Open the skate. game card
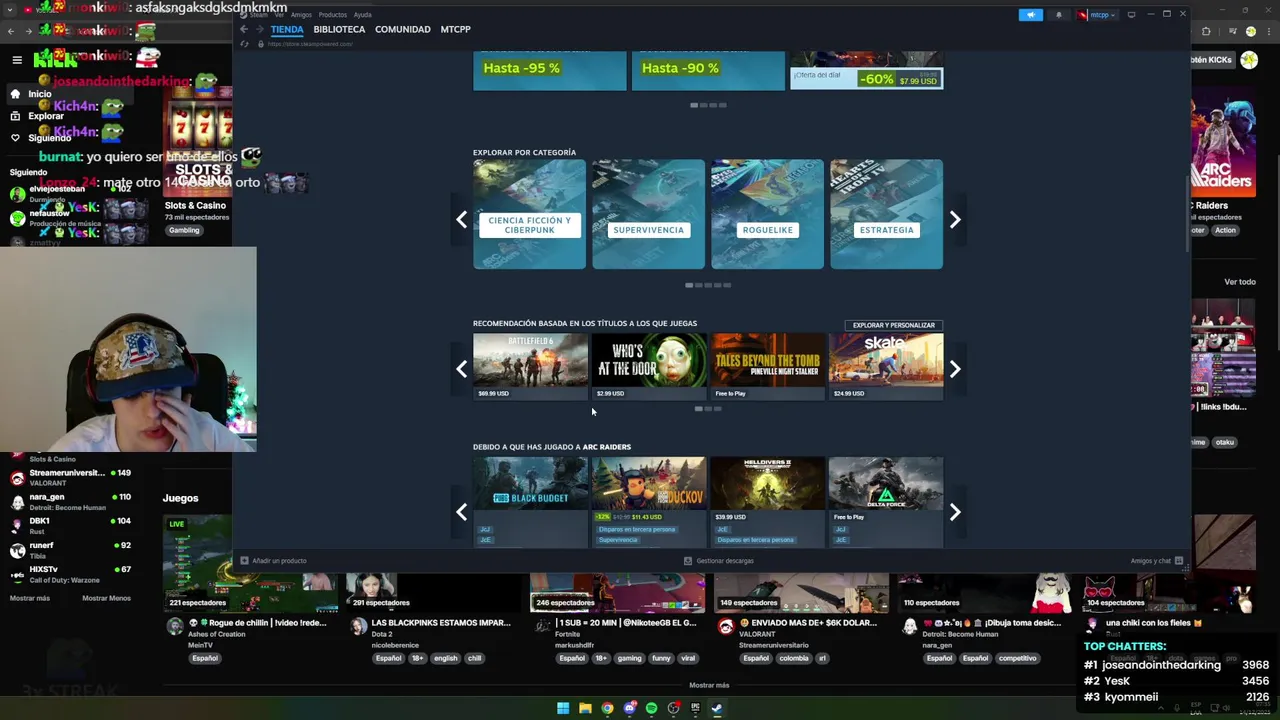The width and height of the screenshot is (1280, 720). click(886, 366)
